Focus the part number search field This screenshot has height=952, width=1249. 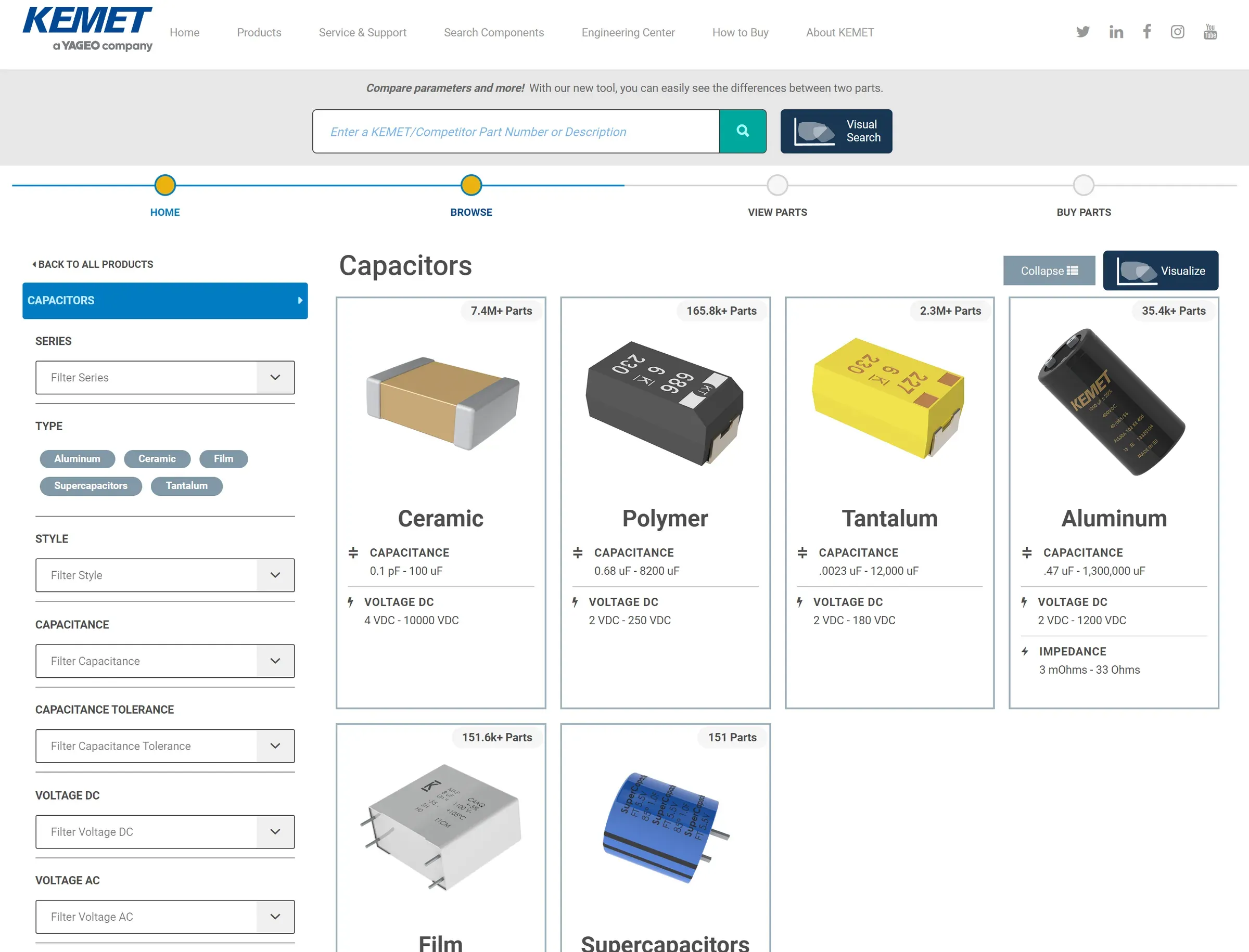point(515,131)
